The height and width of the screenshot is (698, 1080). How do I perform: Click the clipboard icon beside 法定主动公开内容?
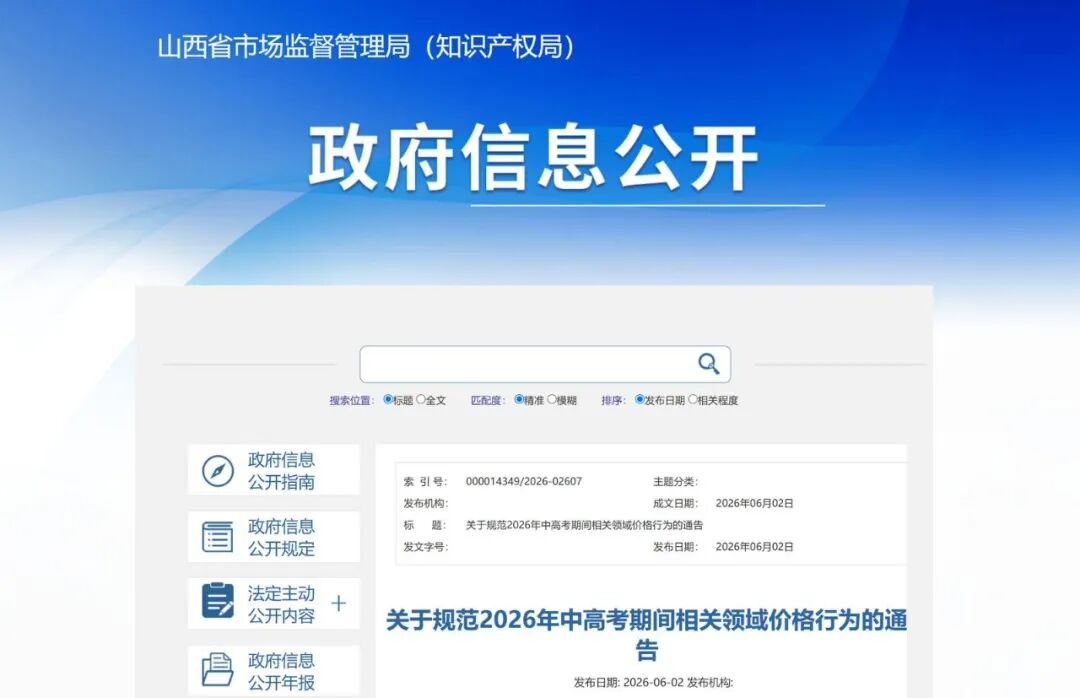click(218, 601)
